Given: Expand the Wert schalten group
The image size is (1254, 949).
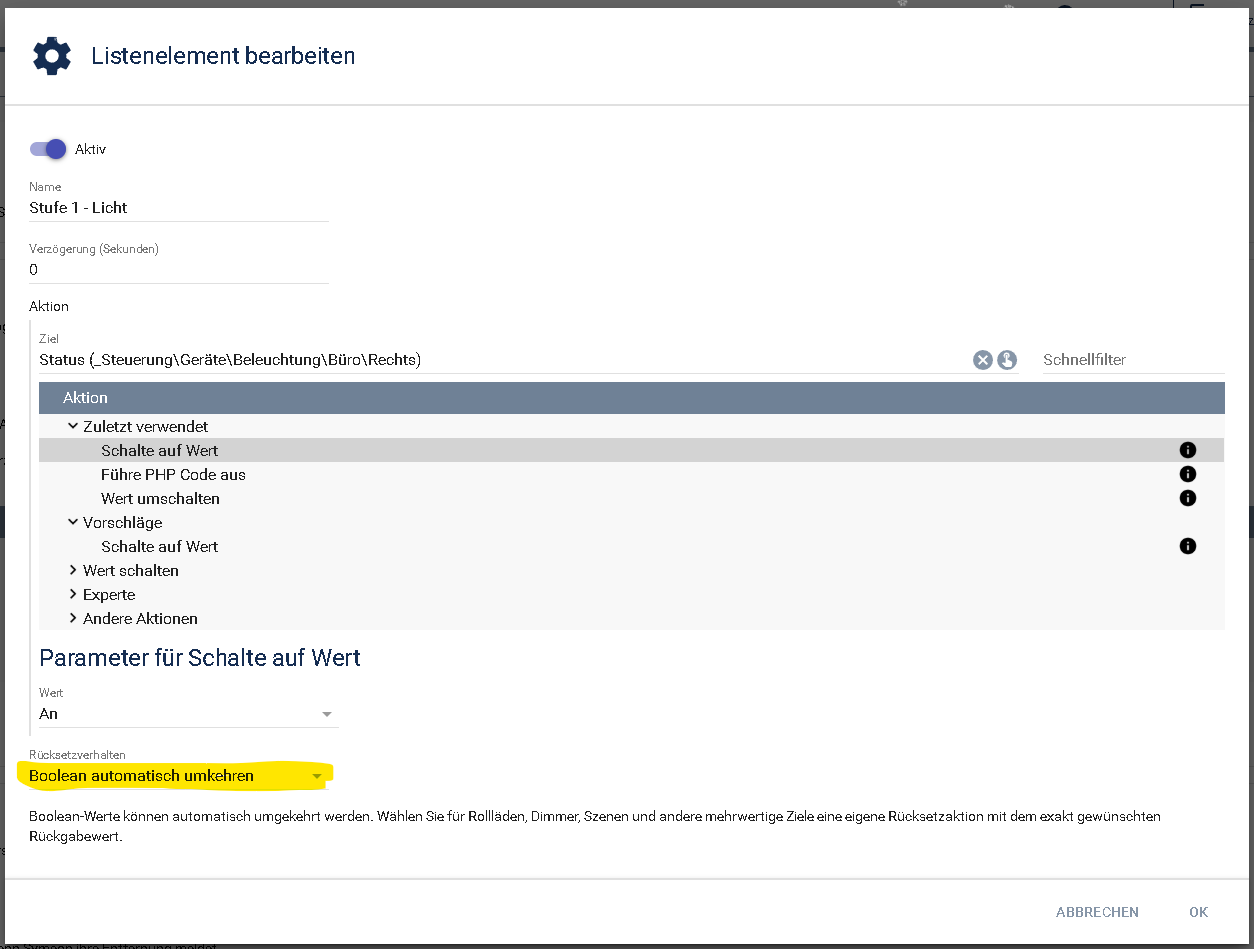Looking at the screenshot, I should (x=73, y=570).
